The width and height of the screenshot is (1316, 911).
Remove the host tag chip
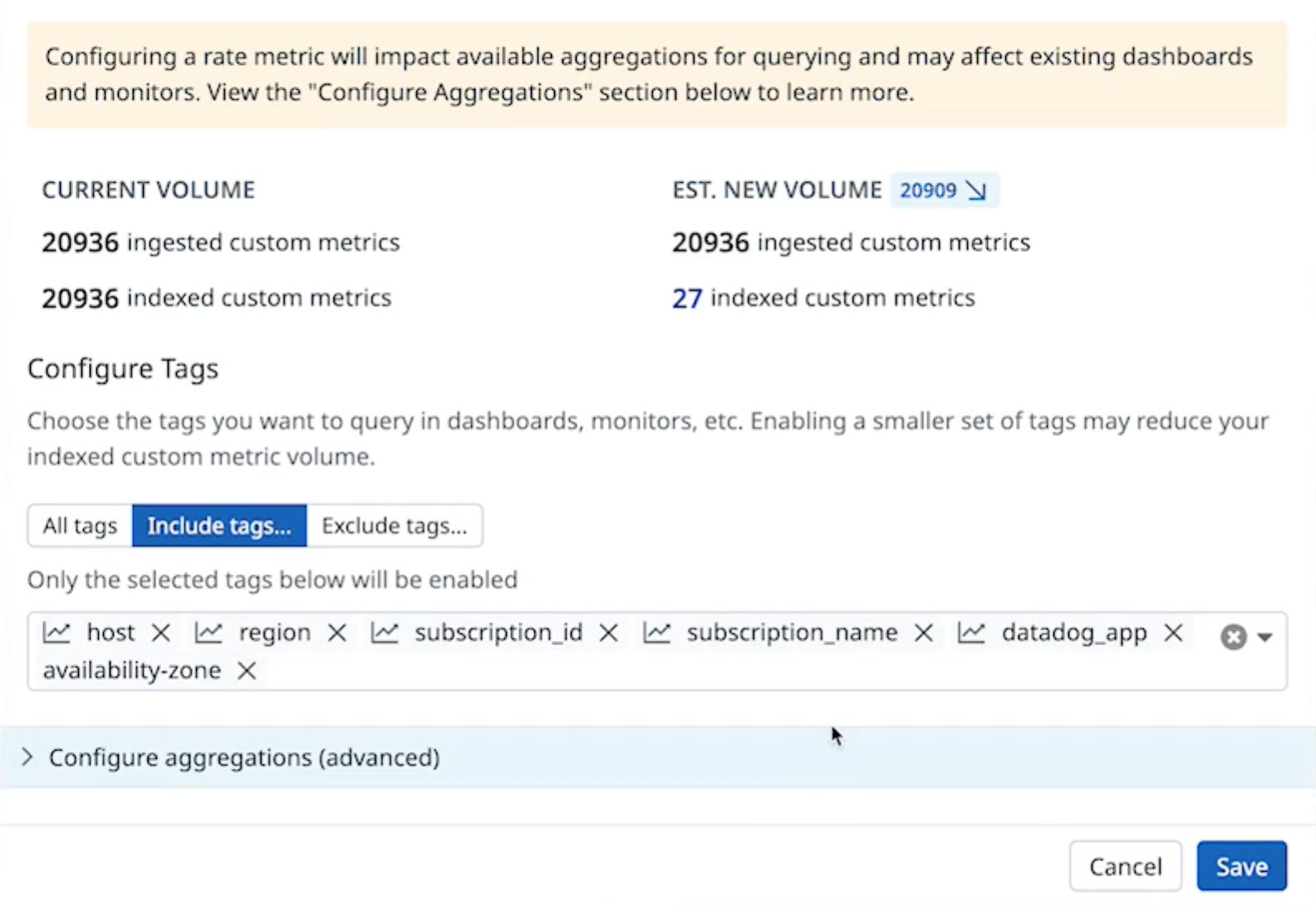coord(161,633)
